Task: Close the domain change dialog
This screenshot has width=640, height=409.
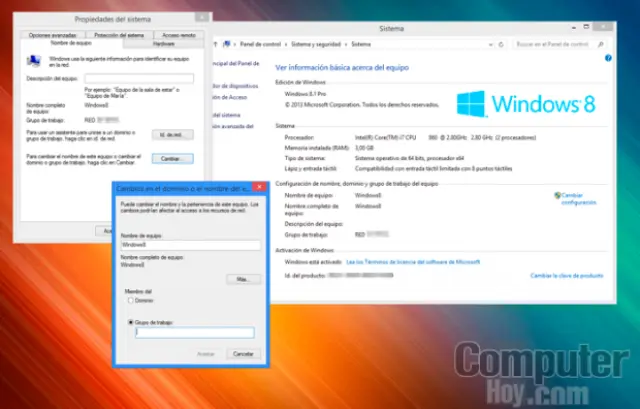Action: [x=258, y=188]
